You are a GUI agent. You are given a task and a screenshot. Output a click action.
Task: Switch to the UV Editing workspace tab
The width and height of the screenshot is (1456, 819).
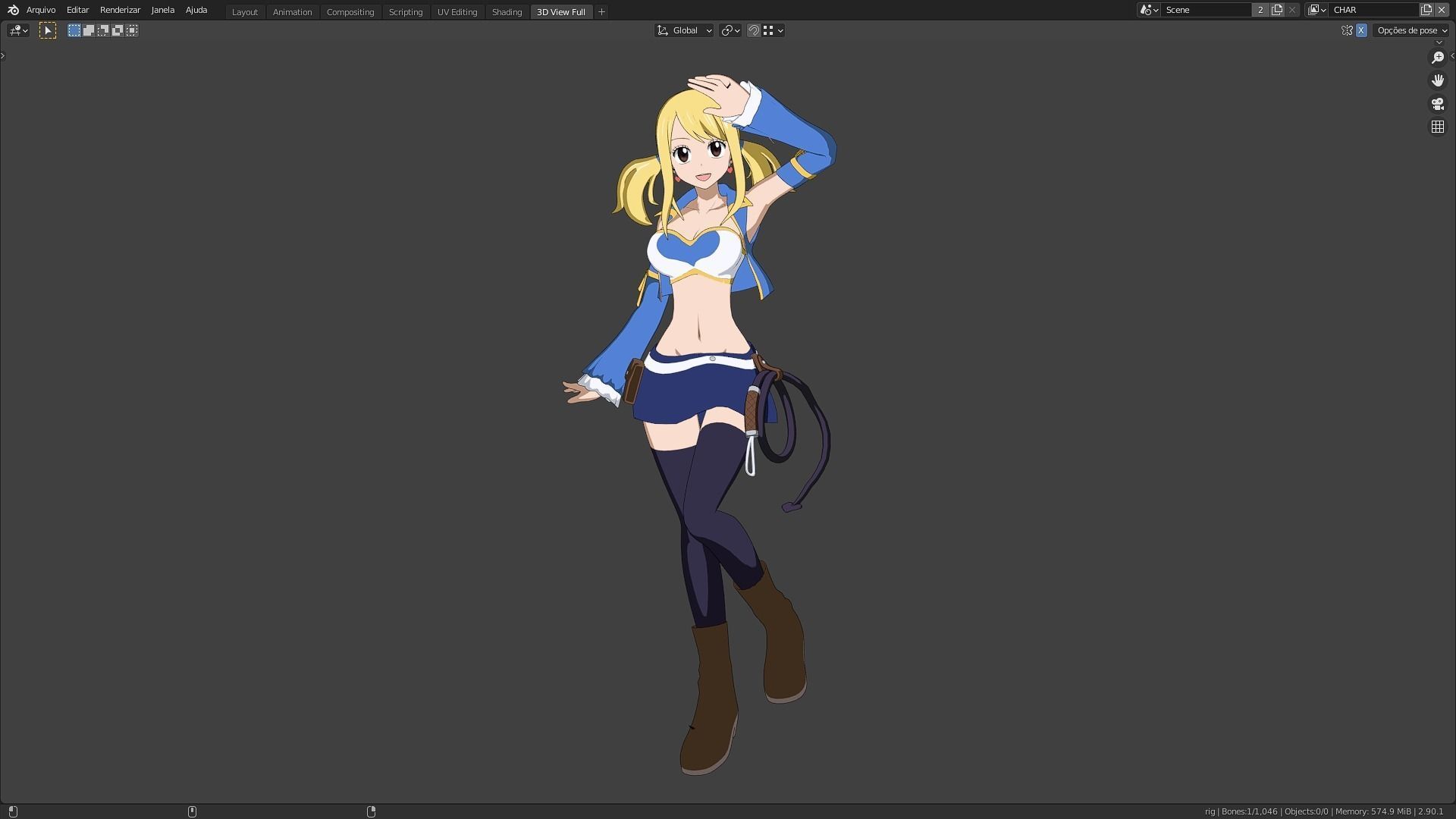457,11
